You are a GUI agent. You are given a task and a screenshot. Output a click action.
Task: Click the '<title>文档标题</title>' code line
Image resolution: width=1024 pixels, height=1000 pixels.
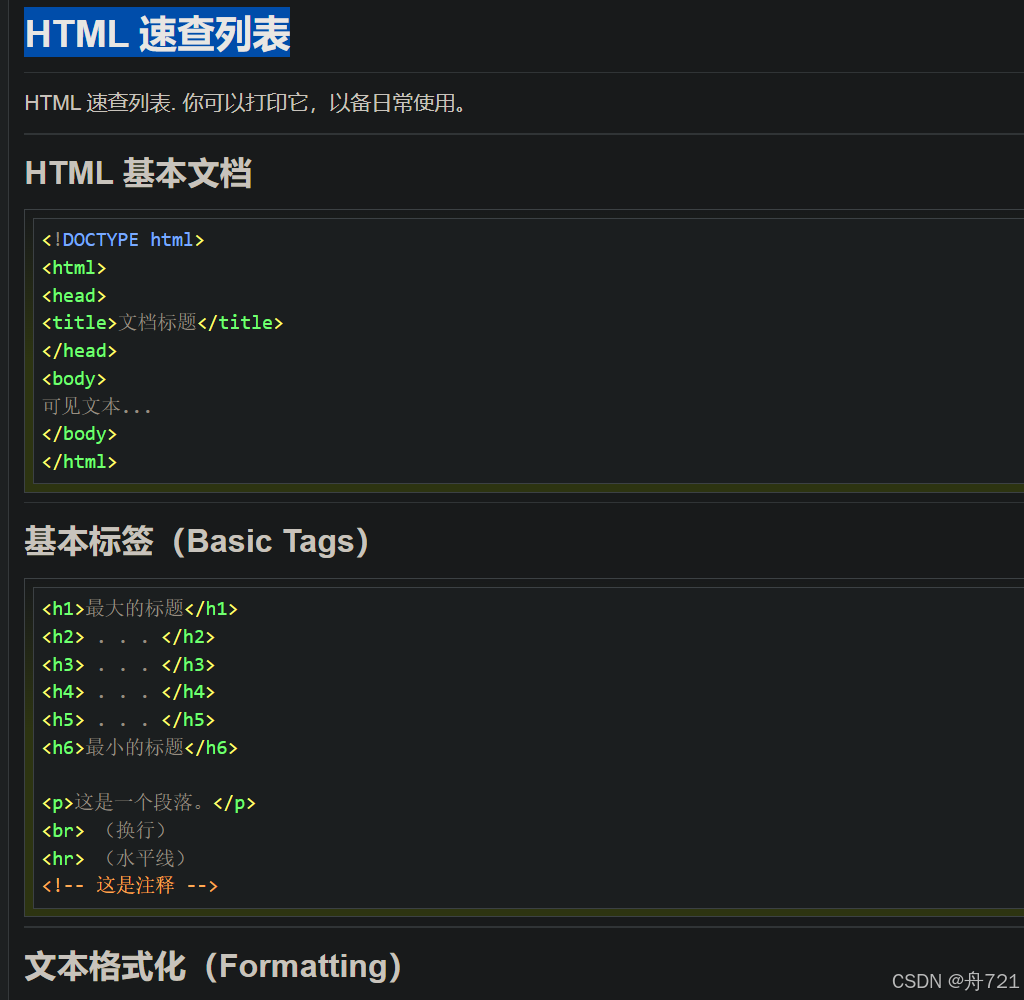163,323
